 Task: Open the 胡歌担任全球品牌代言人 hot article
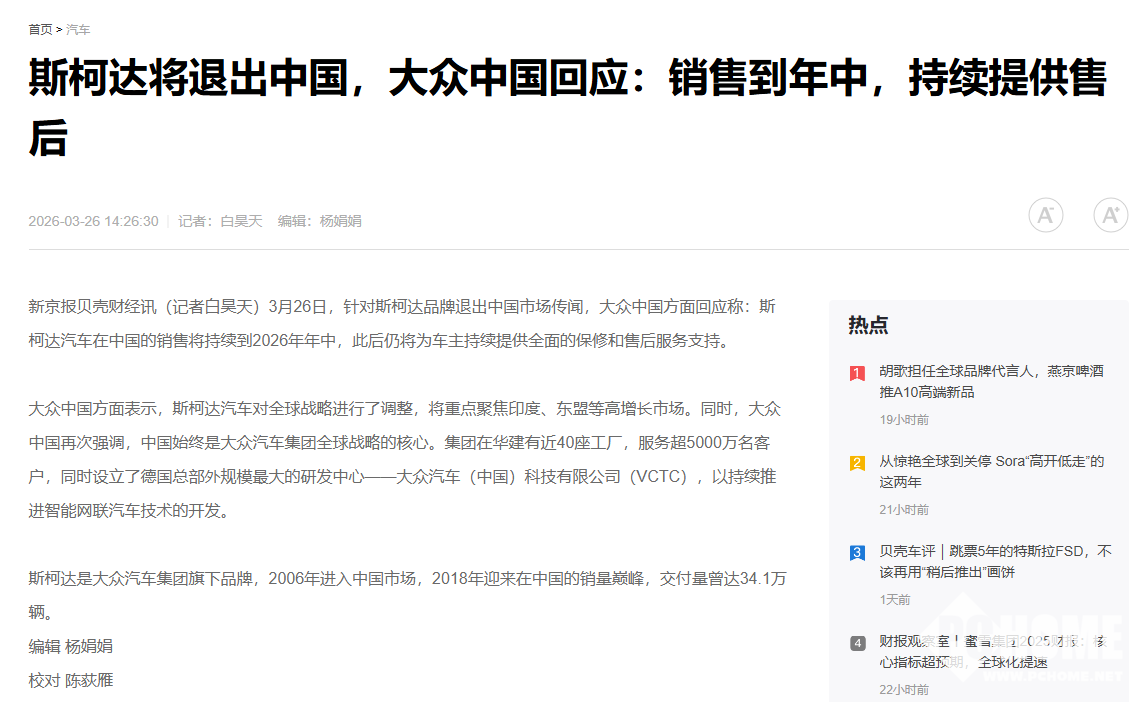(990, 381)
